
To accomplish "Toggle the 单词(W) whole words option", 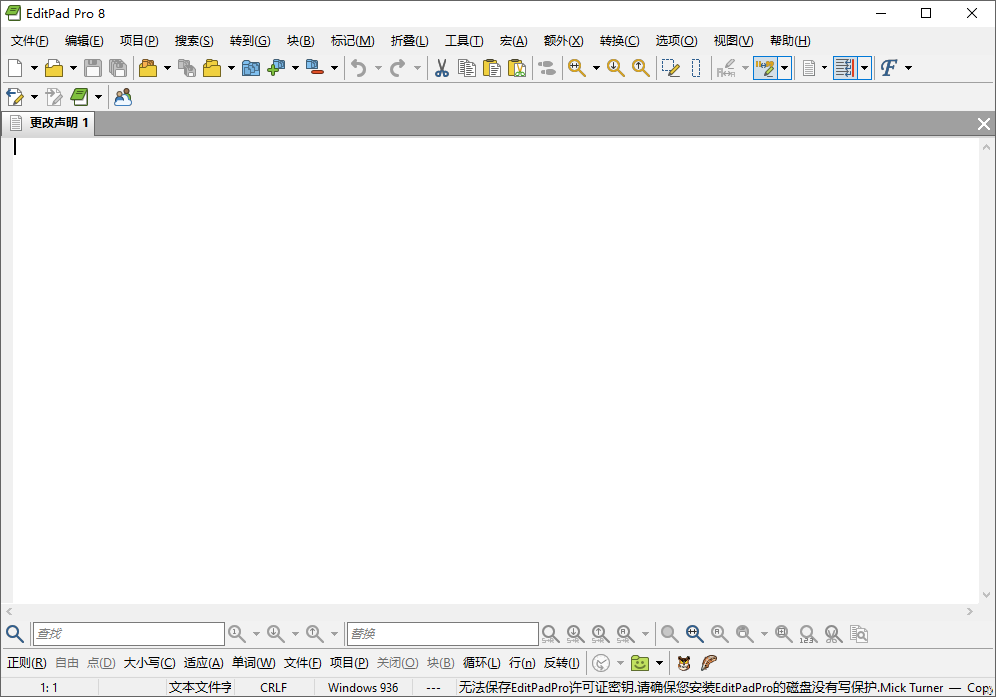I will point(253,663).
